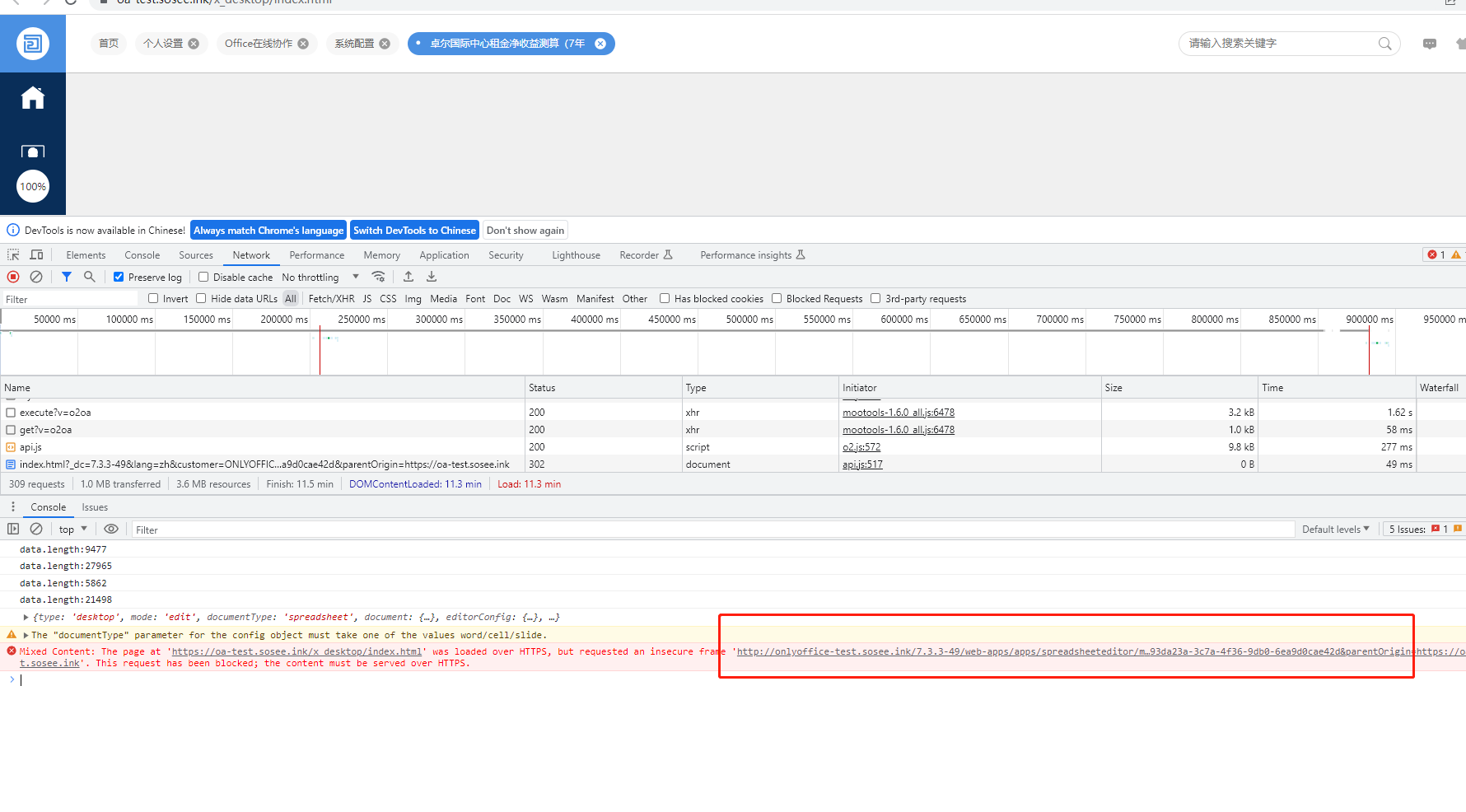Screen dimensions: 1466x812
Task: Click the home icon in left sidebar
Action: 33,98
